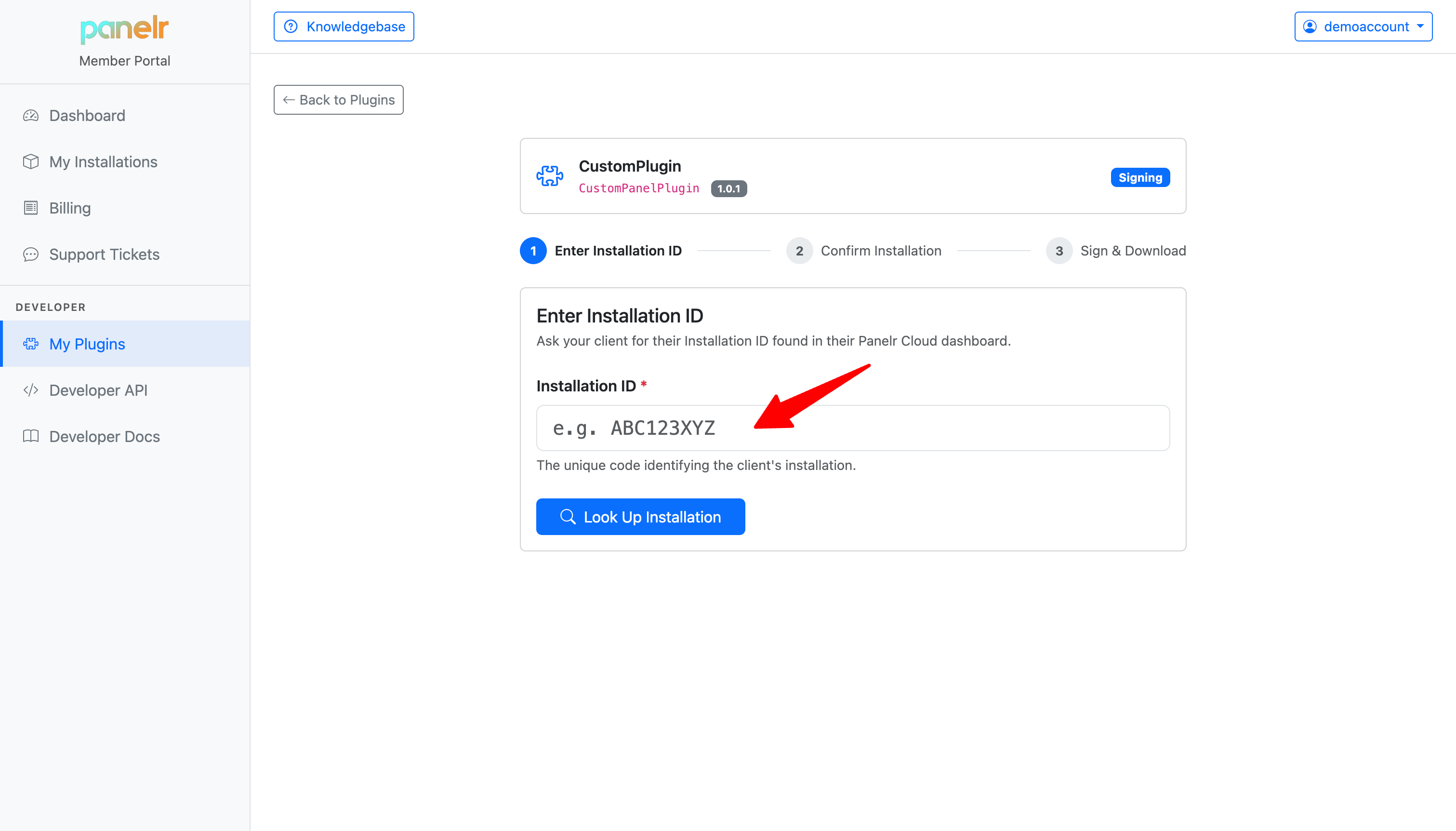Image resolution: width=1456 pixels, height=831 pixels.
Task: Click the CustomPlugin title
Action: [x=630, y=166]
